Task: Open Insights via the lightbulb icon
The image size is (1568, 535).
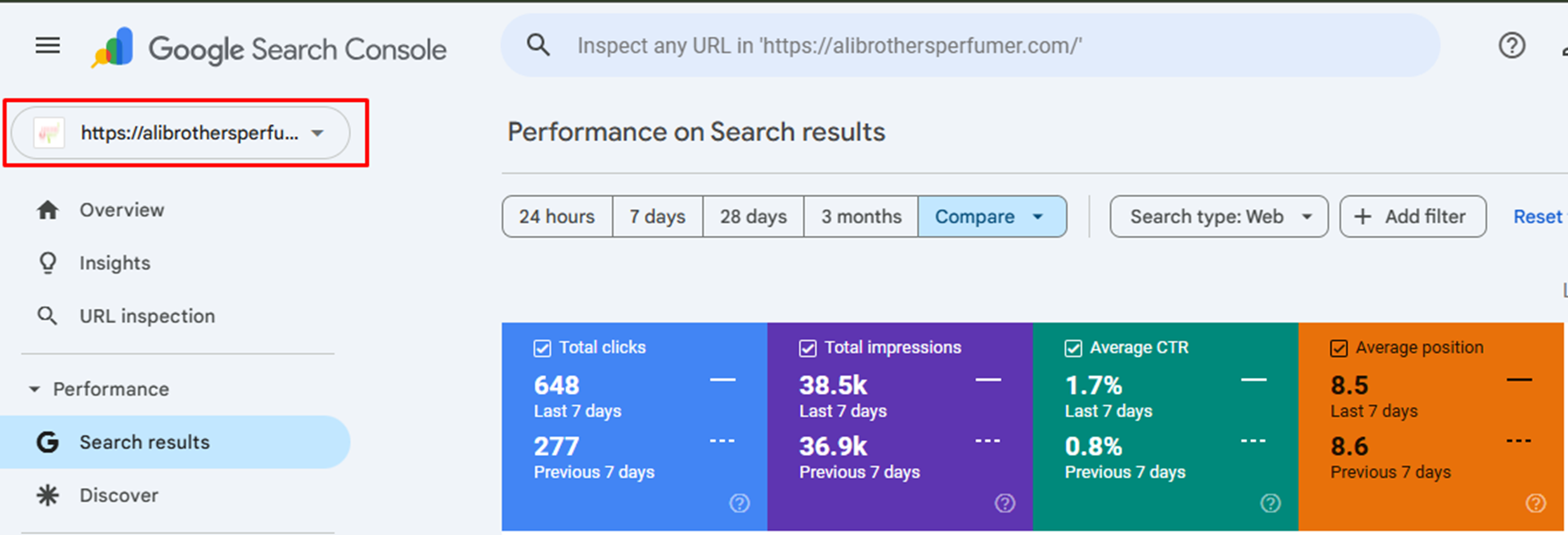Action: coord(48,263)
